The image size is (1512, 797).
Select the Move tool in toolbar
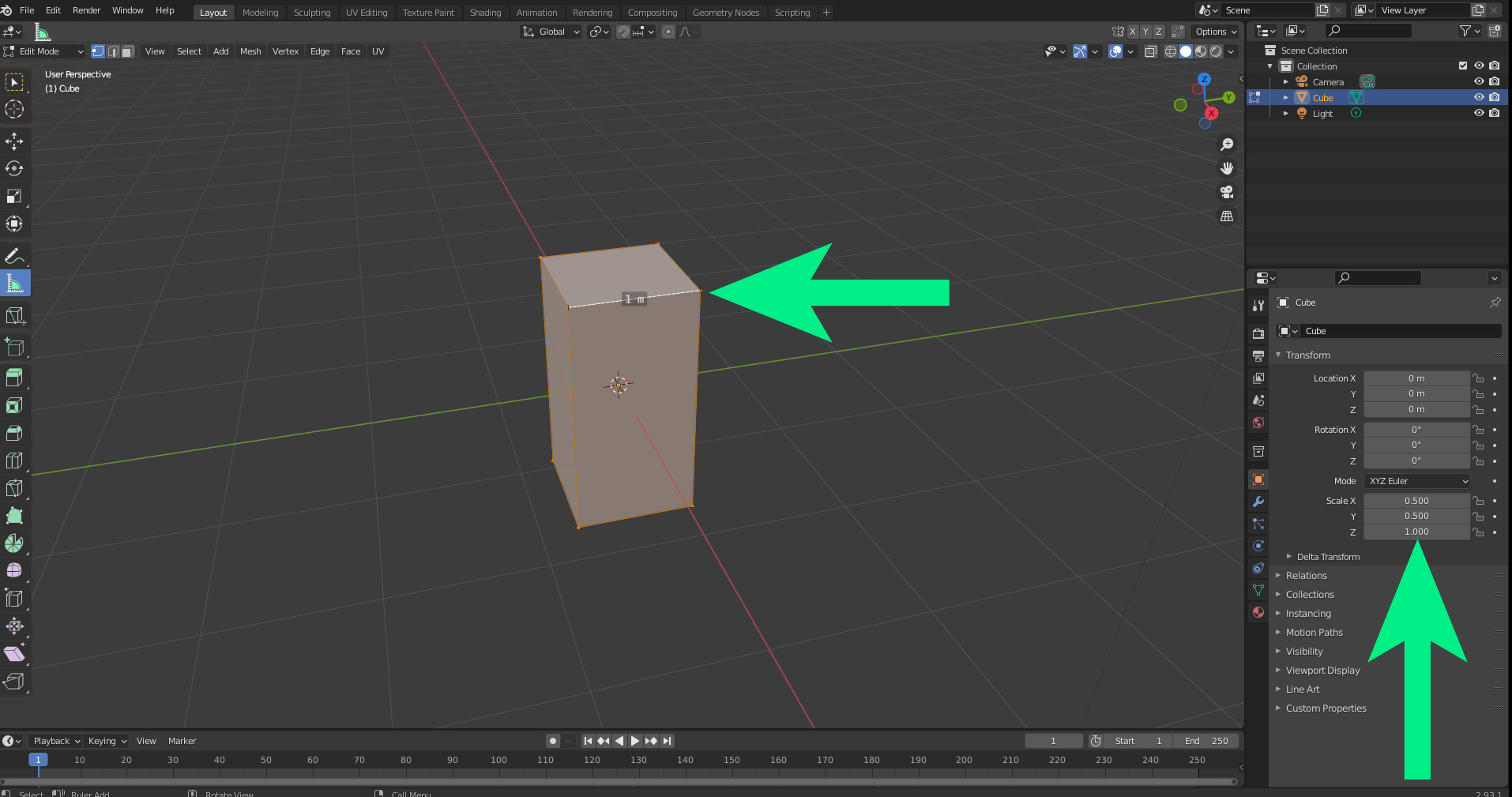pos(14,141)
